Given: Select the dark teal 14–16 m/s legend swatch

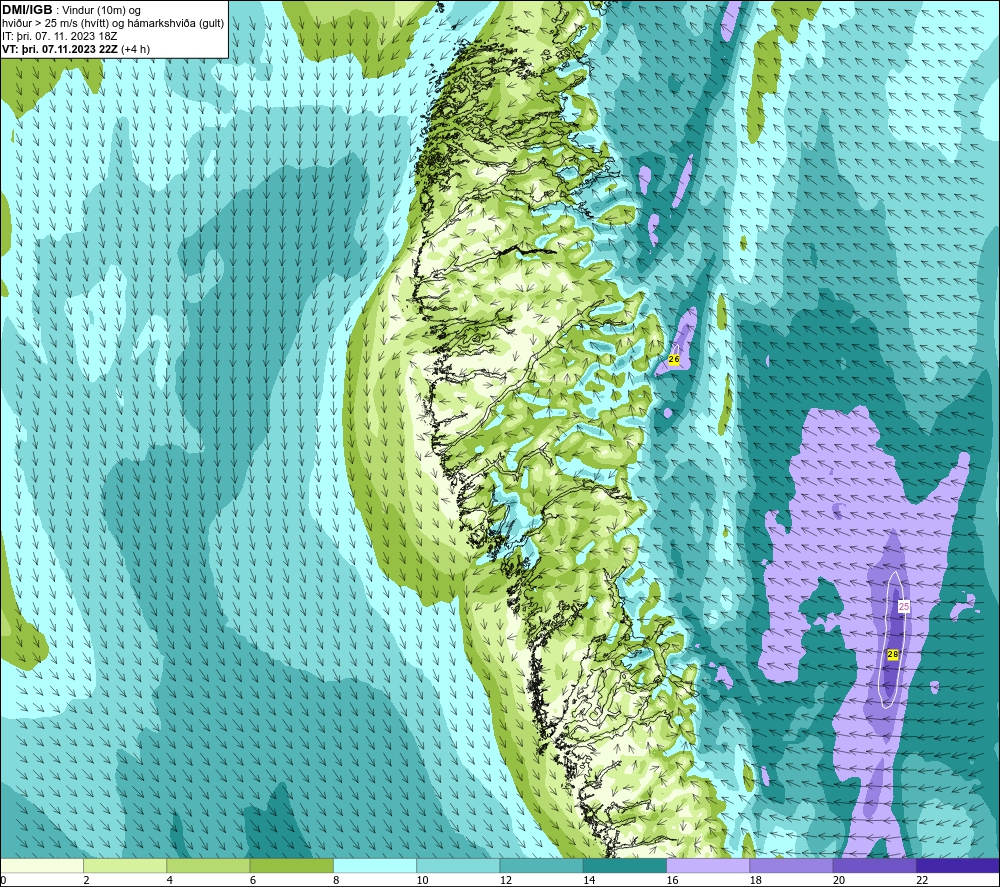Looking at the screenshot, I should pos(625,865).
